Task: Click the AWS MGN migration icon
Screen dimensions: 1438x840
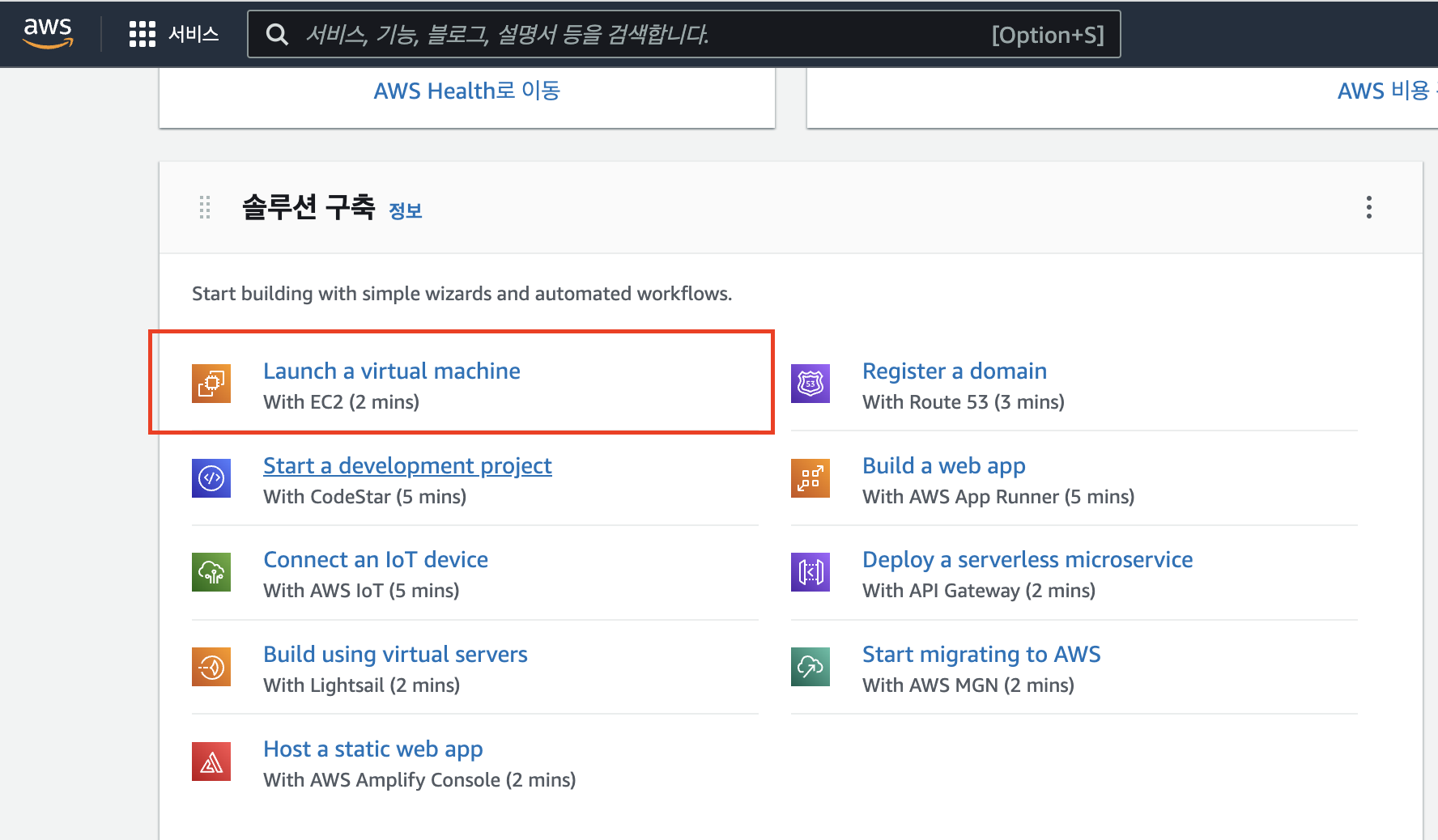Action: 810,667
